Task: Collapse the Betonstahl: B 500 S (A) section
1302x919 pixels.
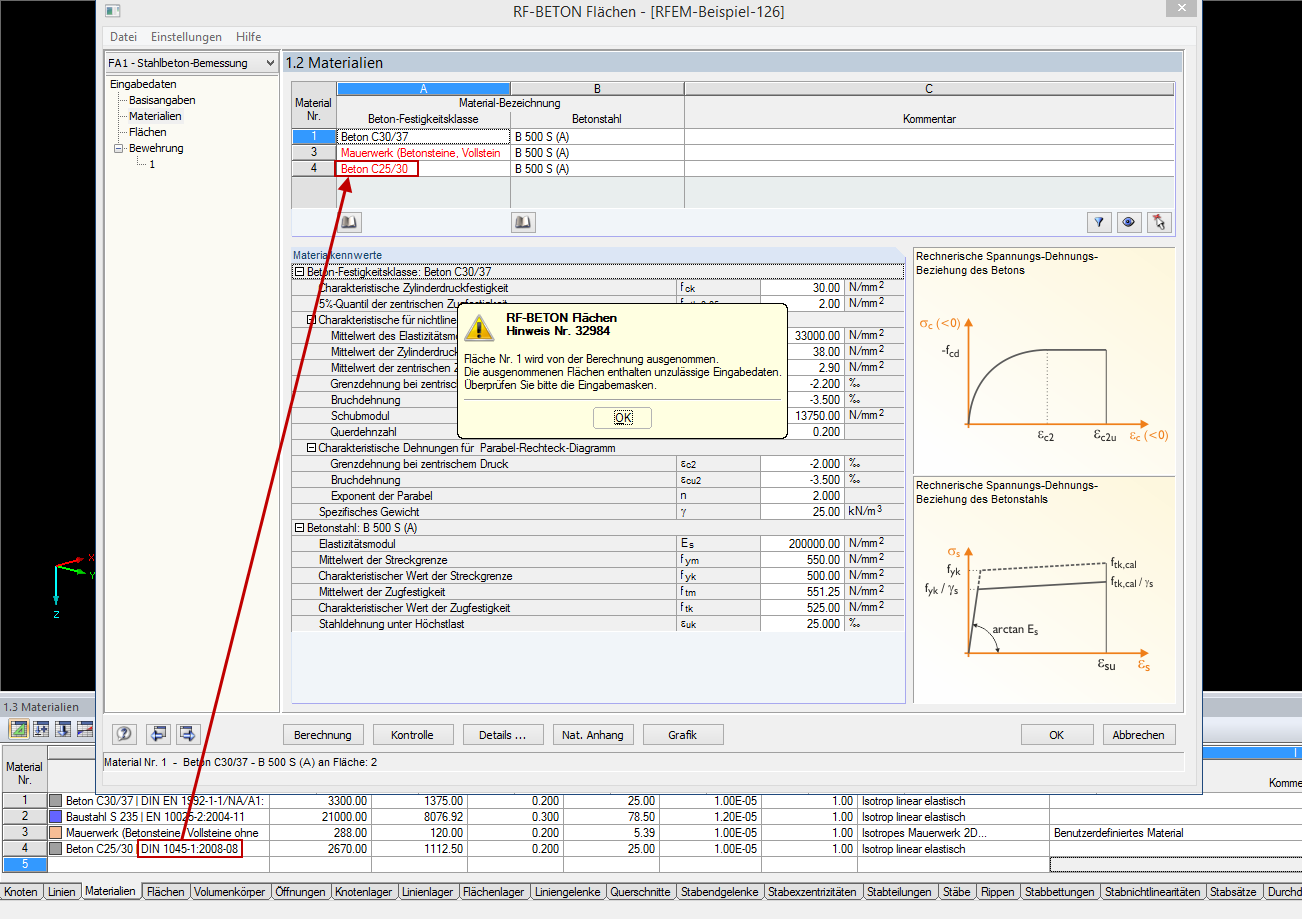Action: click(x=298, y=527)
